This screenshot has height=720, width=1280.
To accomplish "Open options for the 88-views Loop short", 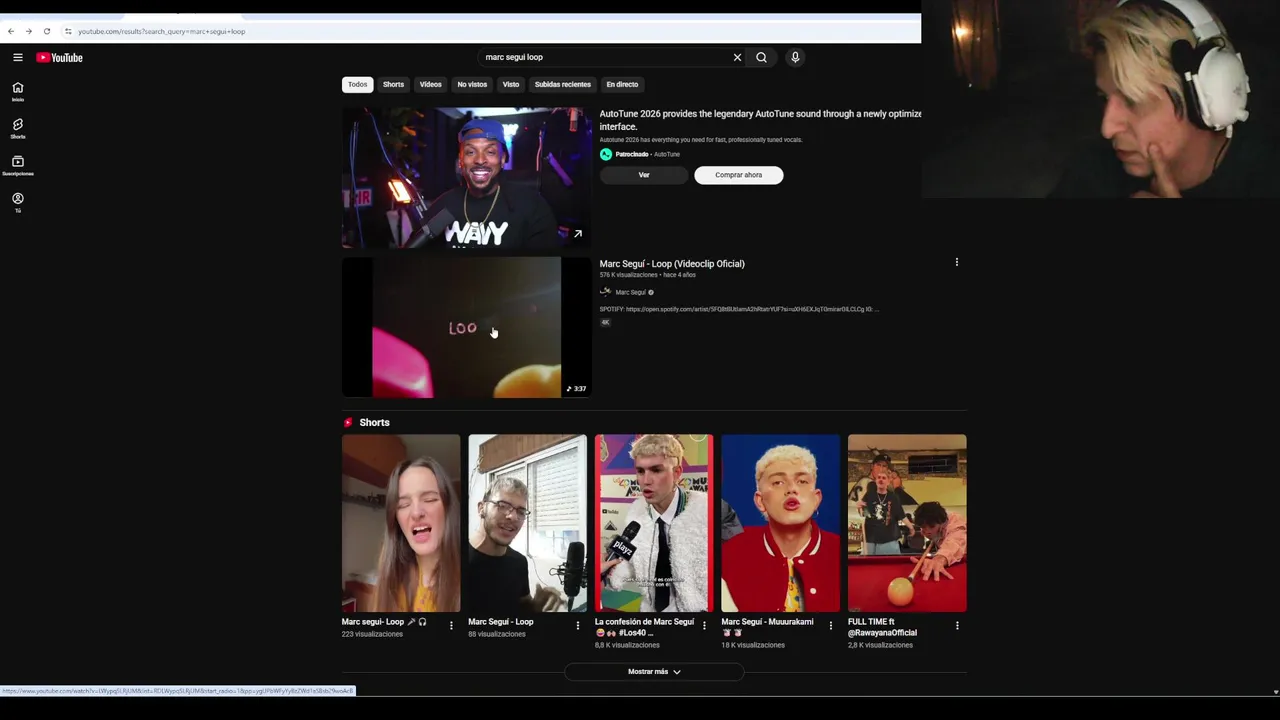I will pos(577,626).
